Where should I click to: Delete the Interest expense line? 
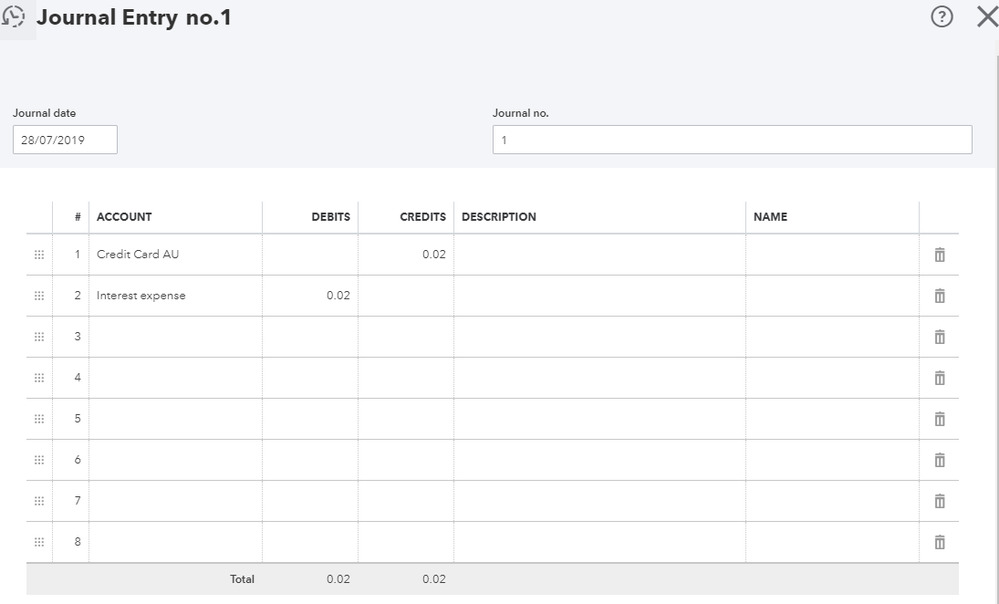pos(939,296)
